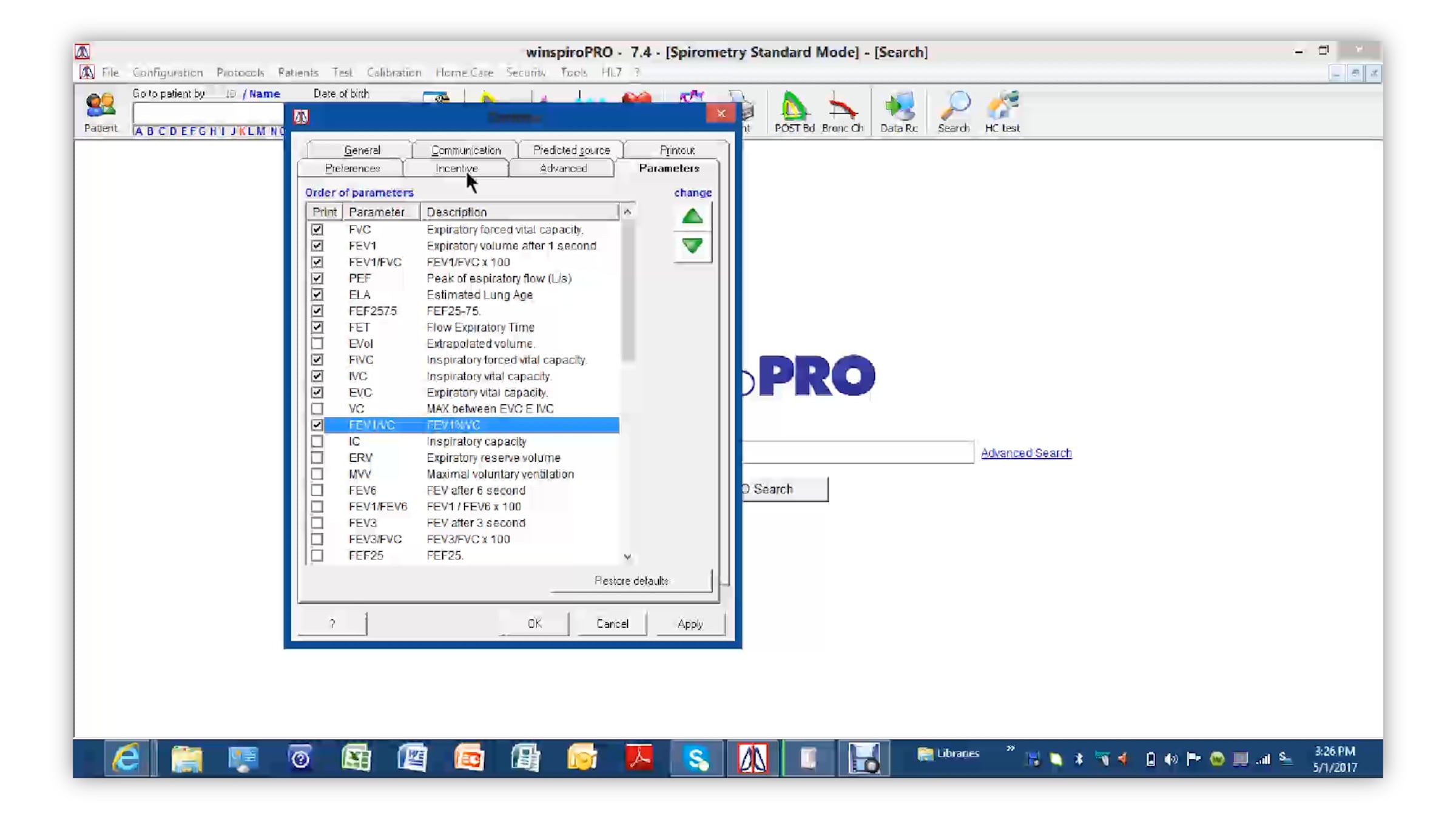Open Skype from the taskbar
The height and width of the screenshot is (819, 1456).
[696, 758]
